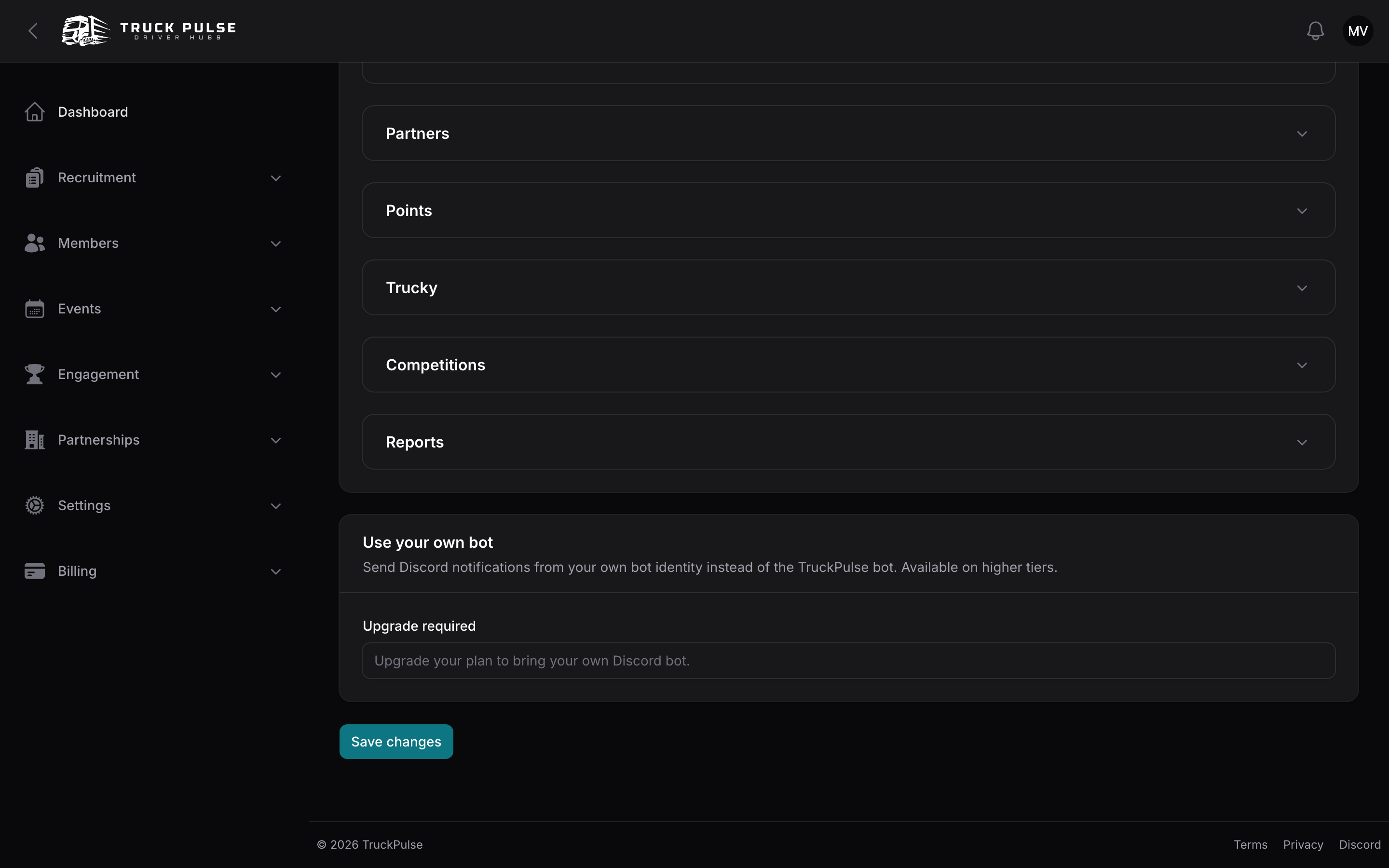Click the Dashboard home icon
This screenshot has width=1389, height=868.
click(x=34, y=112)
